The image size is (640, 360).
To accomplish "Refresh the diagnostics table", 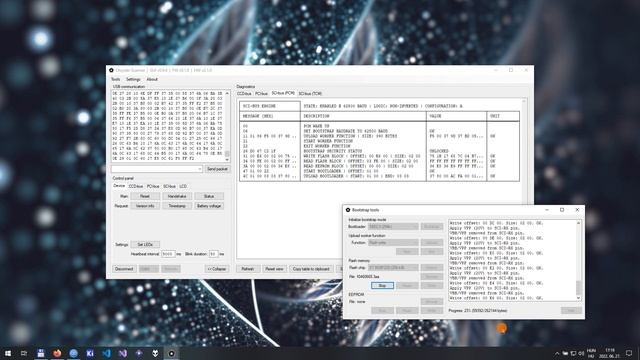I will click(x=247, y=269).
